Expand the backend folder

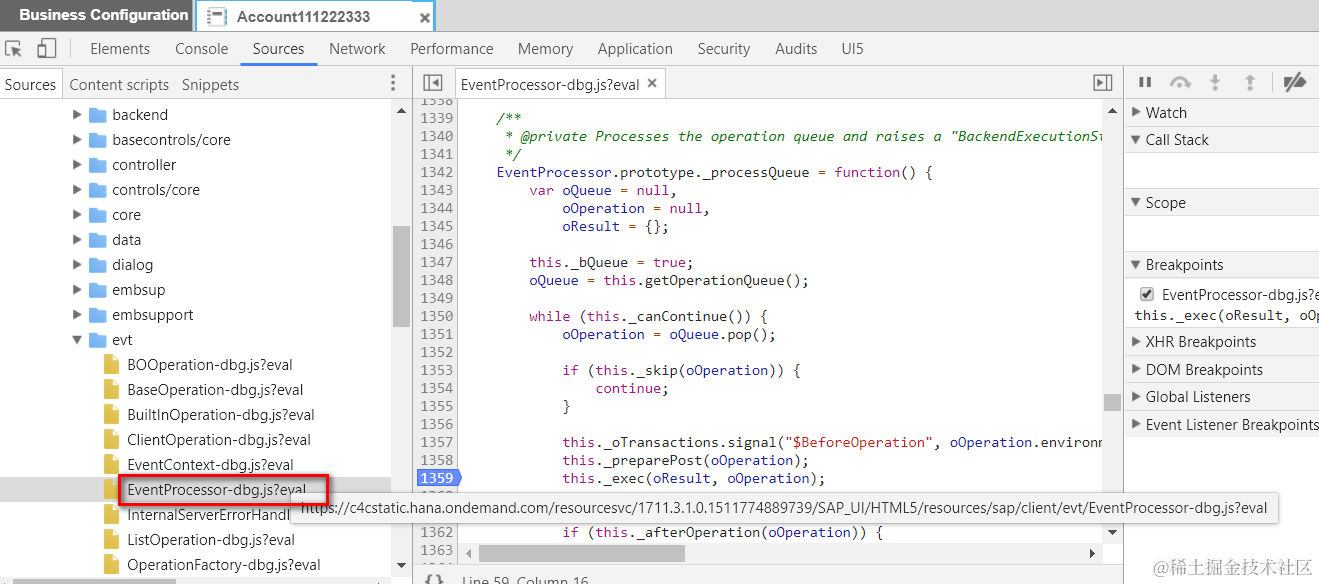point(77,114)
